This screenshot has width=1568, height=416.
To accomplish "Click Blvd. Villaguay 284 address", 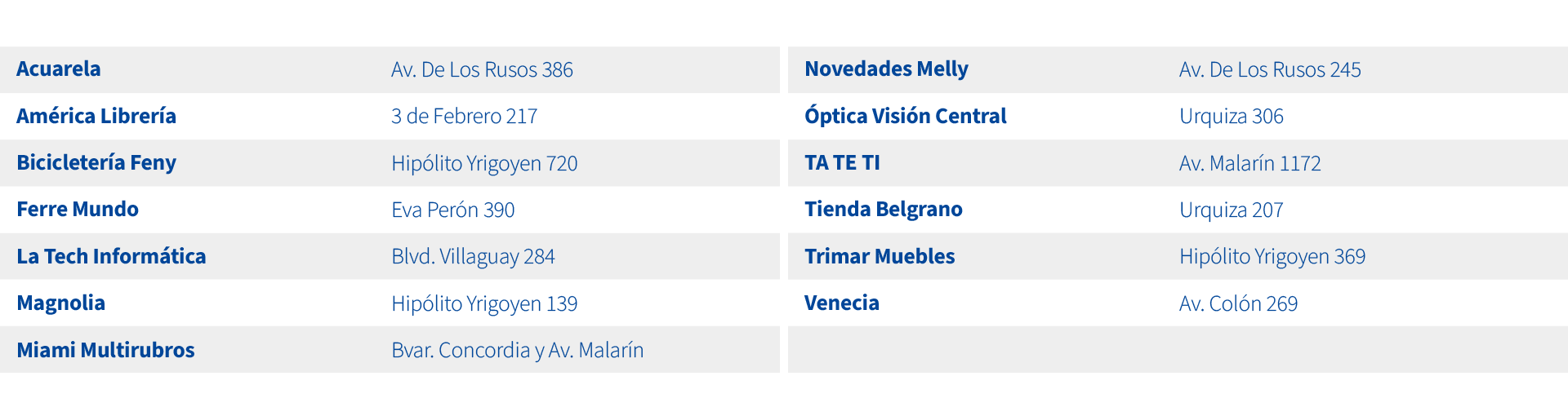I will click(x=473, y=256).
